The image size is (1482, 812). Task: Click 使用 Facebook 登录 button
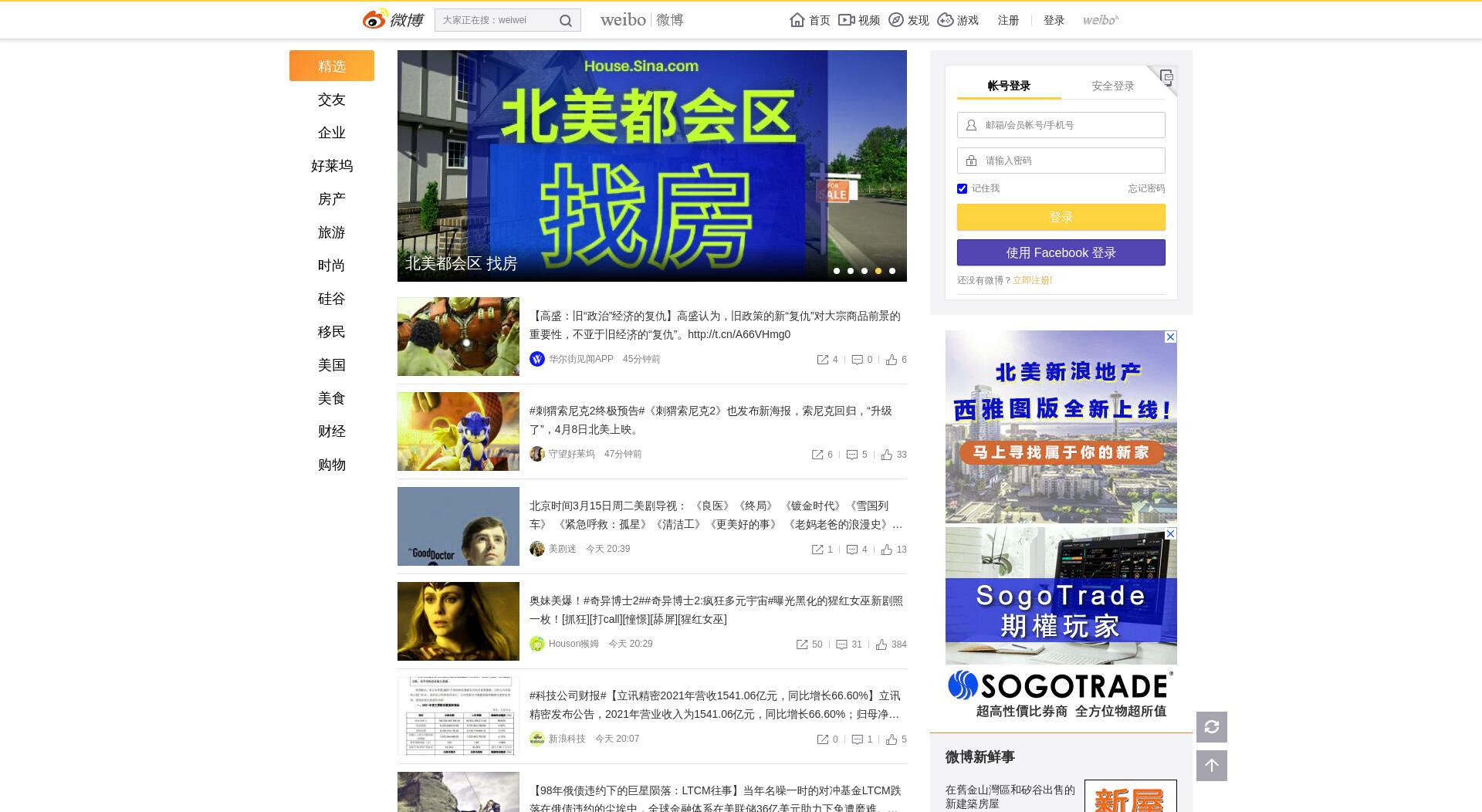(1061, 252)
